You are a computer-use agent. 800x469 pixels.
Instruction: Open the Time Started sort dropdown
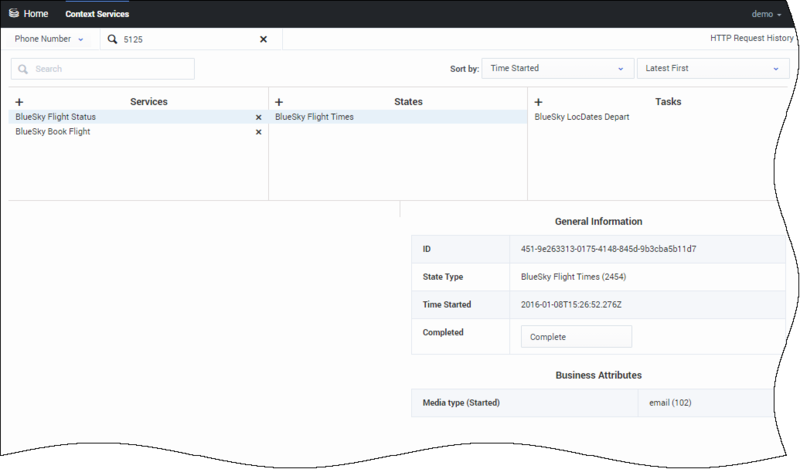pos(558,68)
